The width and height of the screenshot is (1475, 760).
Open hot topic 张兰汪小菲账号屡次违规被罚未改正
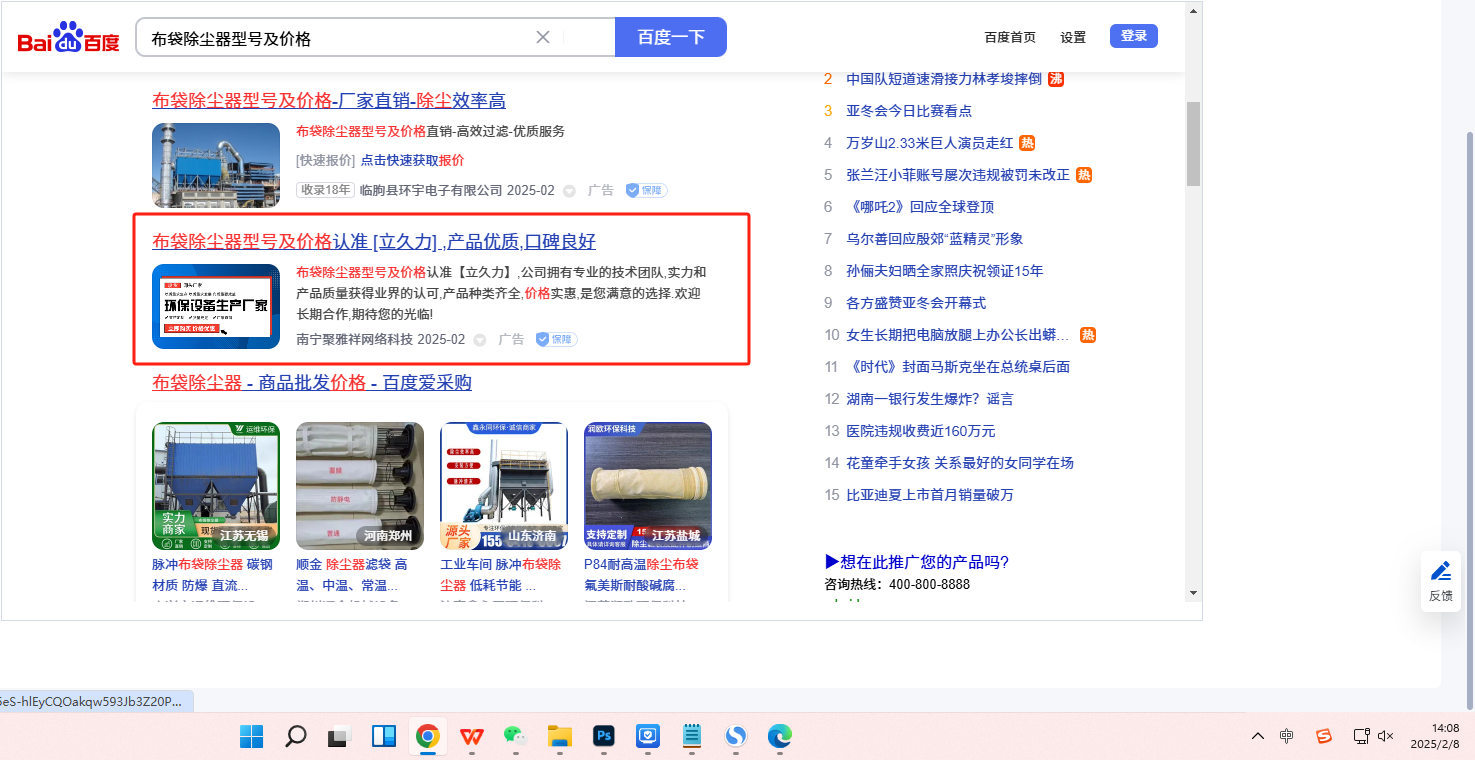[x=958, y=175]
